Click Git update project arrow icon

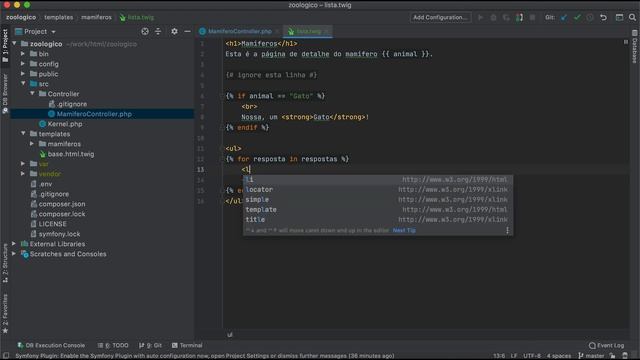[564, 18]
